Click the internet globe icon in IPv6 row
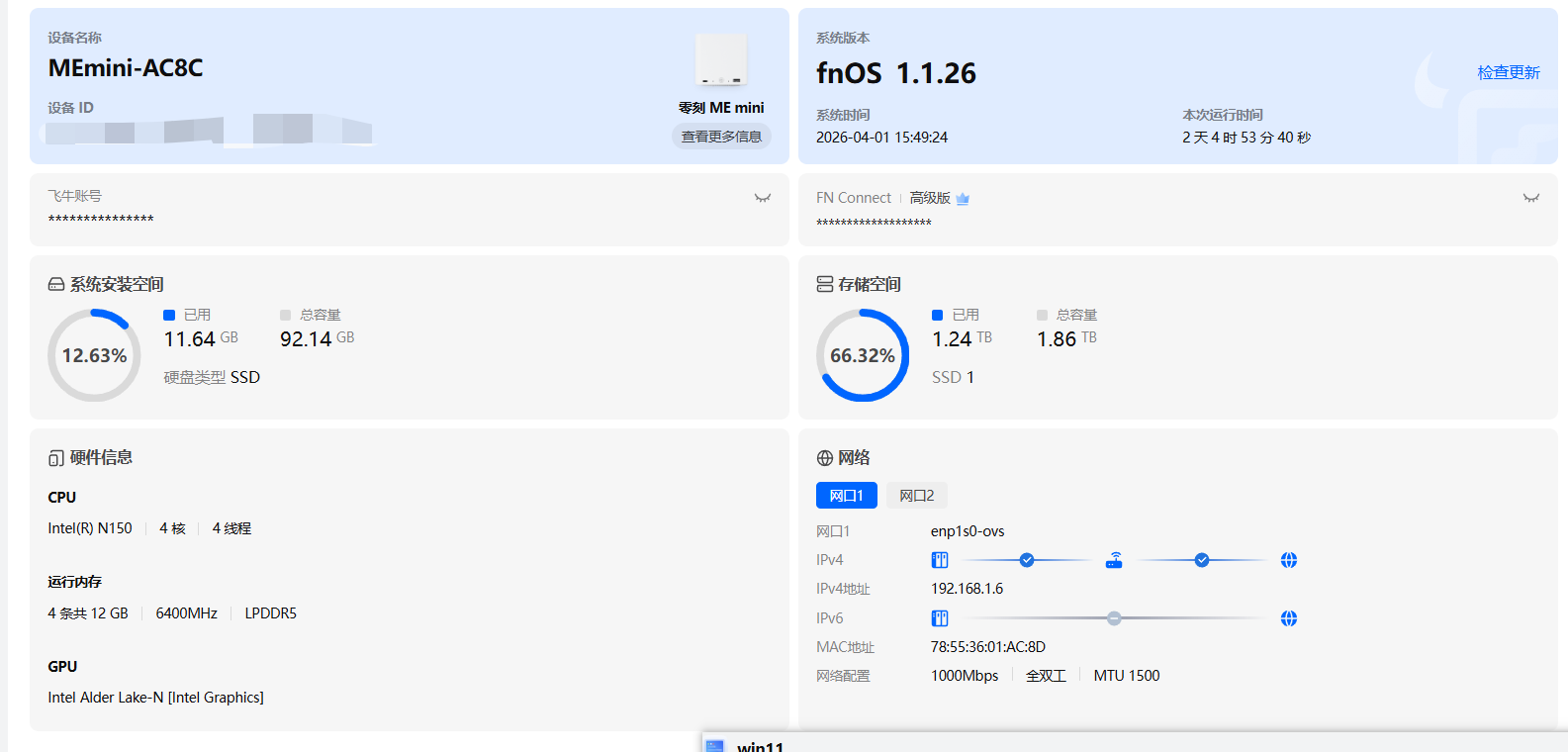 (x=1289, y=618)
